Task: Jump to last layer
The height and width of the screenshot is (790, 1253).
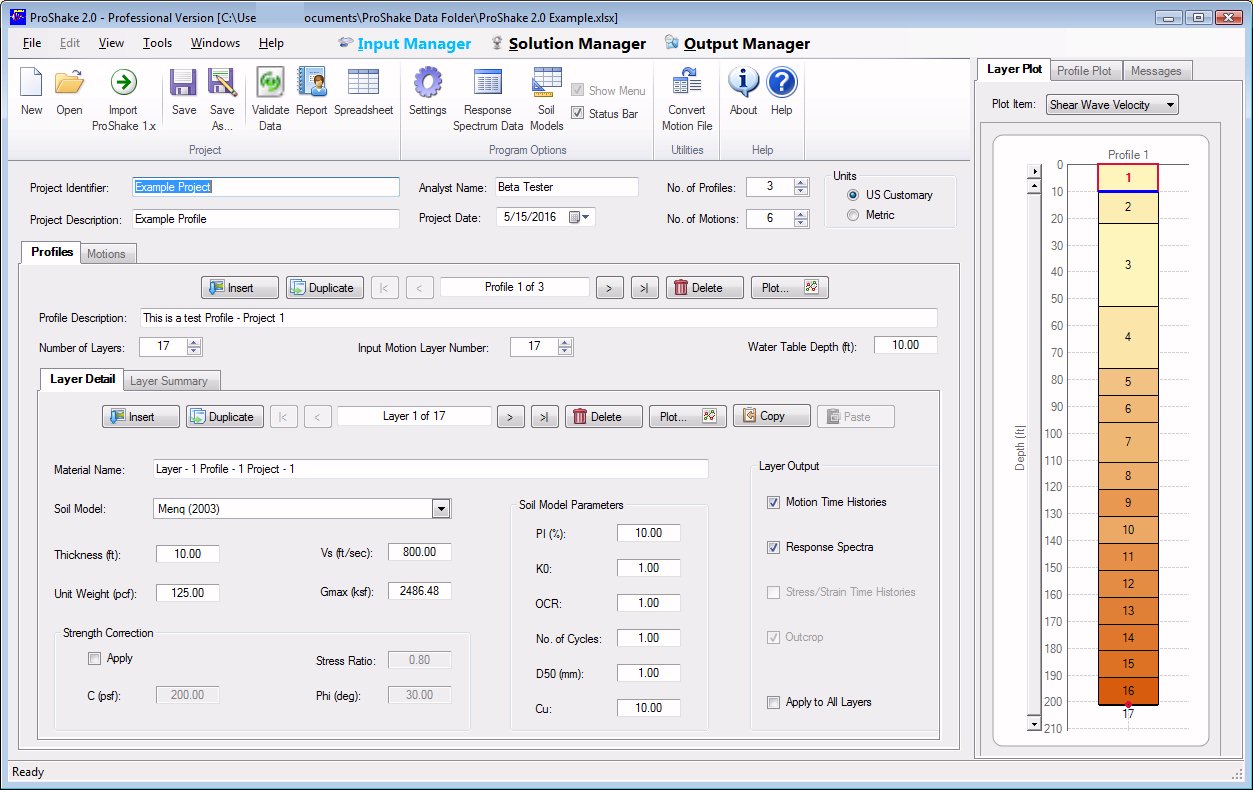Action: [545, 417]
